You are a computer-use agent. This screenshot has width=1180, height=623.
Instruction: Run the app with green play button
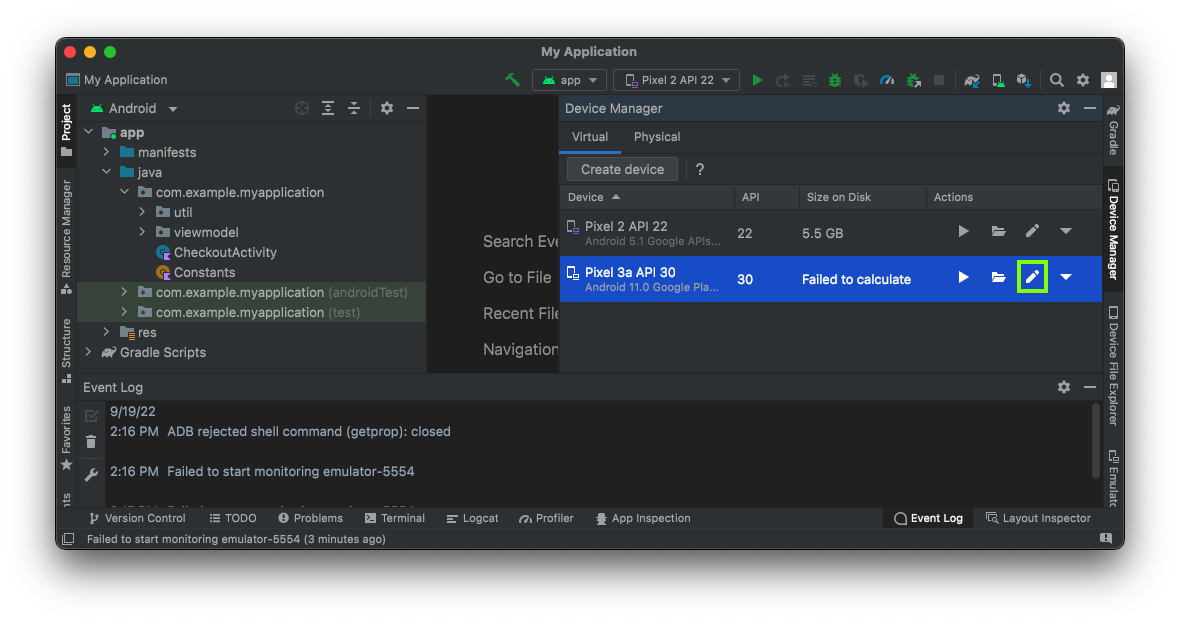tap(757, 80)
